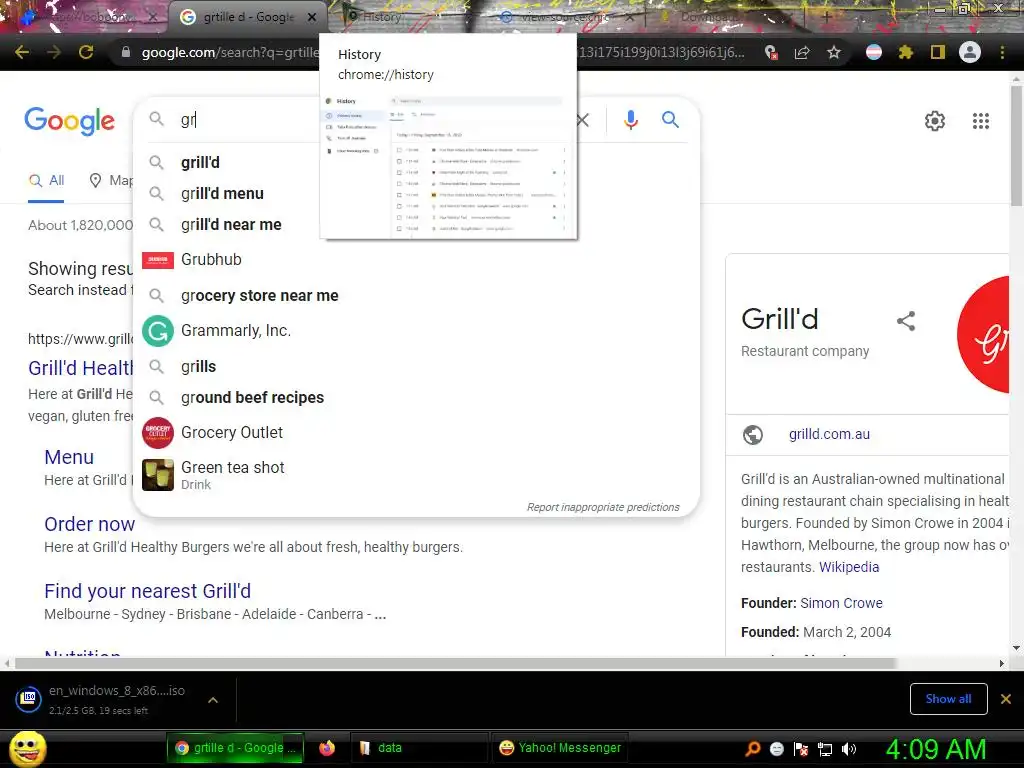
Task: Open the Google apps grid
Action: (x=981, y=121)
